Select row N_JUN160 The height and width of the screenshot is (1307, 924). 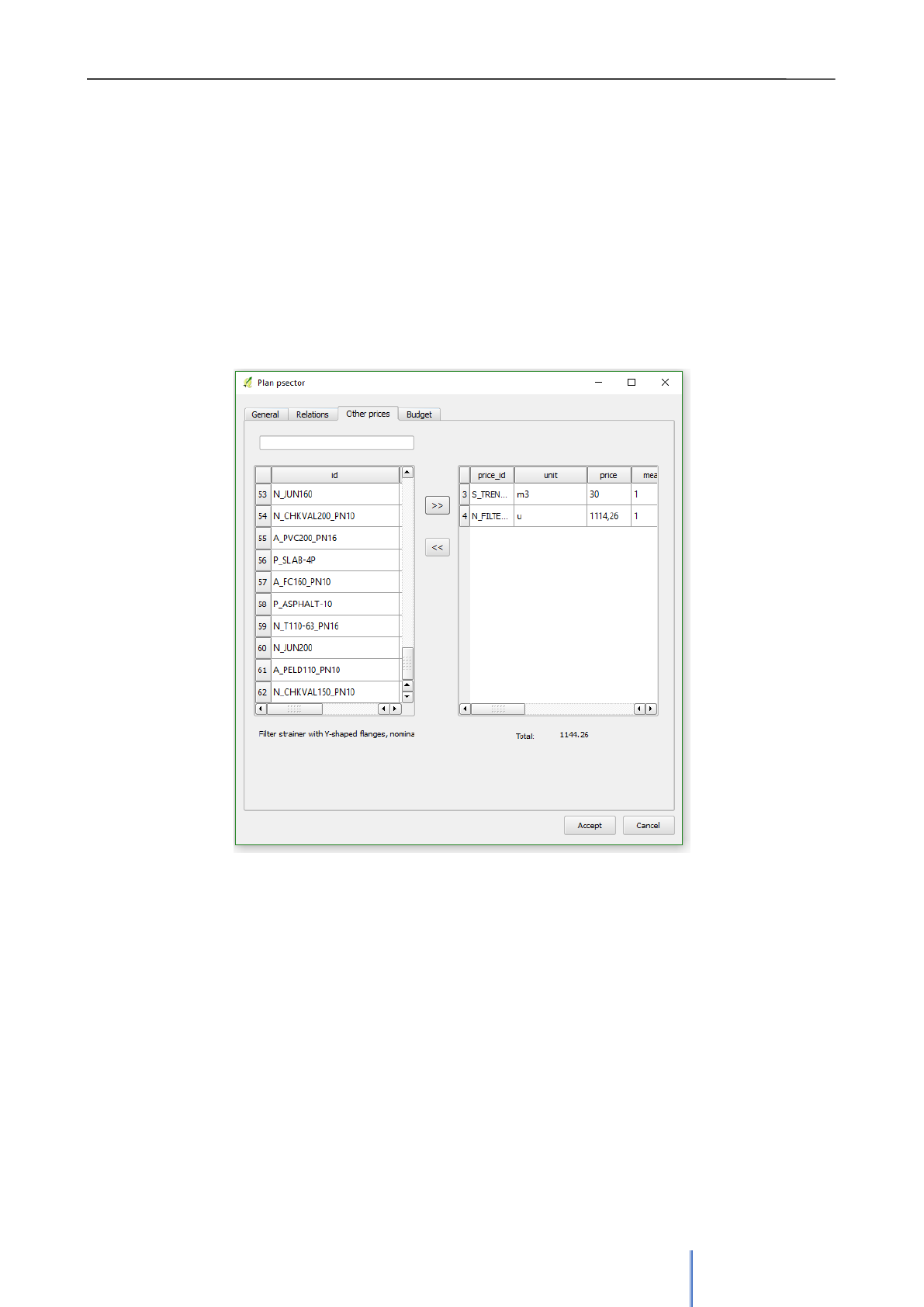click(335, 494)
